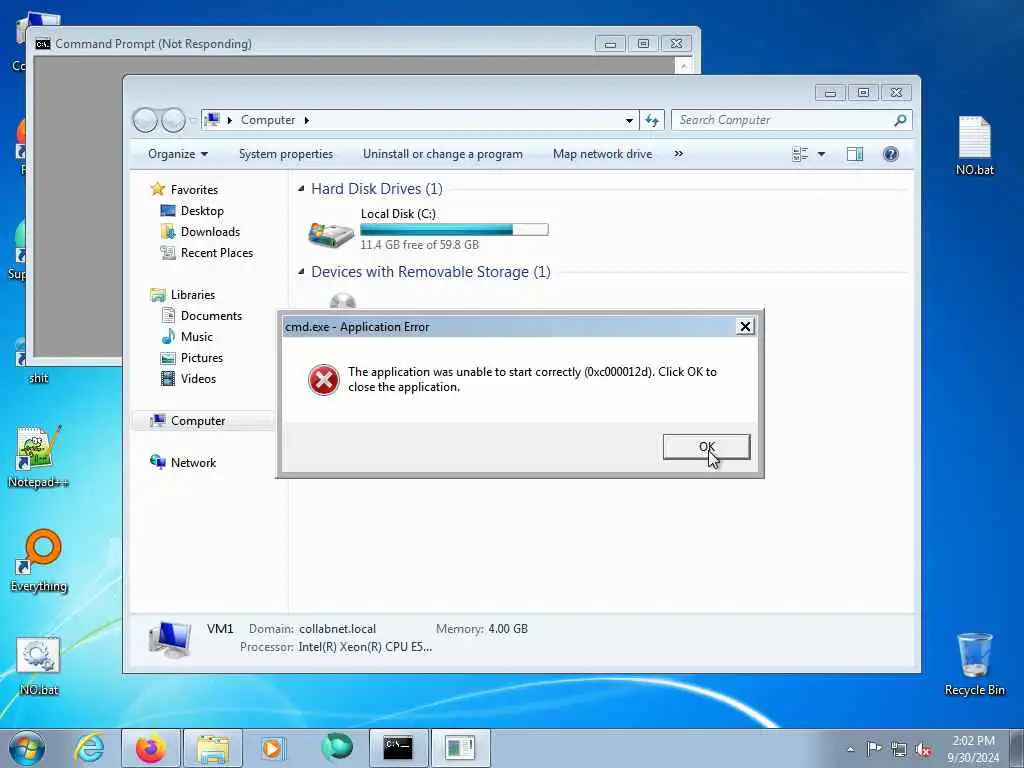Open the Videos library

click(x=198, y=379)
